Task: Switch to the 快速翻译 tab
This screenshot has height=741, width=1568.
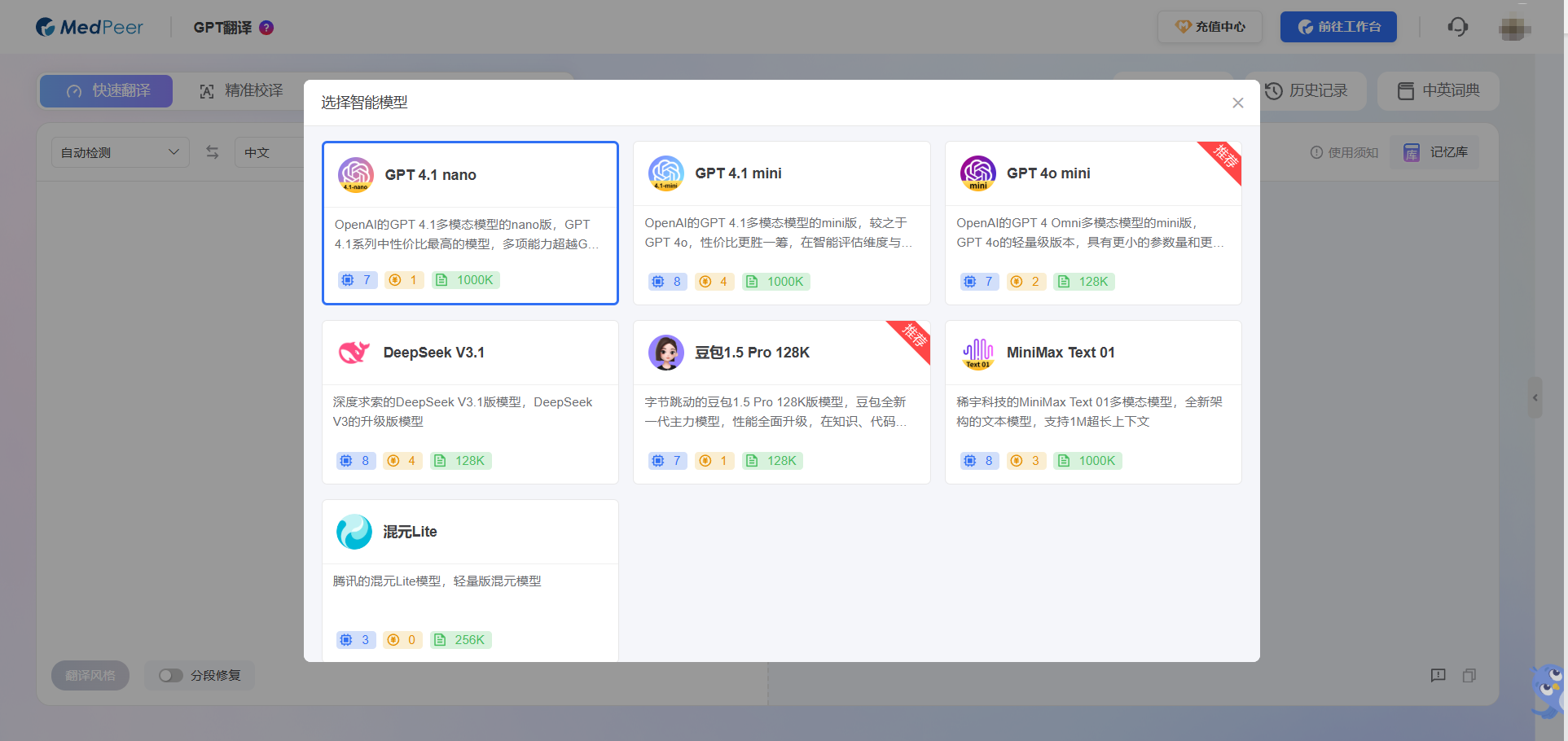Action: tap(107, 90)
